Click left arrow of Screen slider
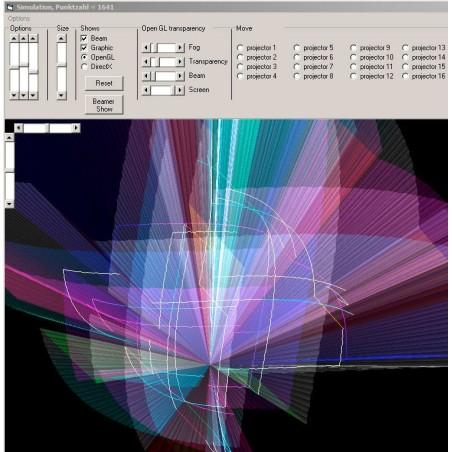452x452 pixels. pyautogui.click(x=146, y=90)
